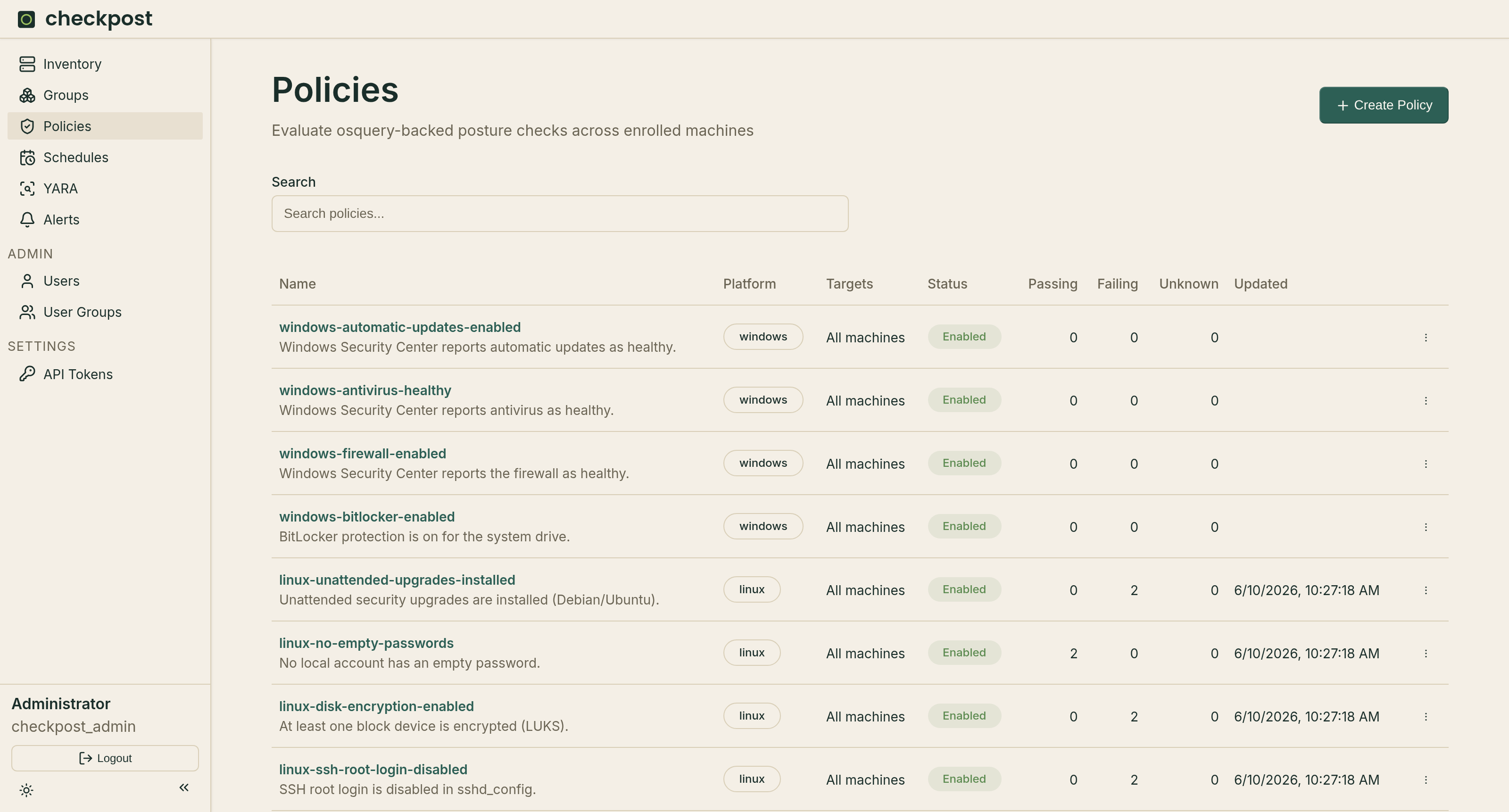Click the Unknown column header
1509x812 pixels.
pyautogui.click(x=1188, y=283)
